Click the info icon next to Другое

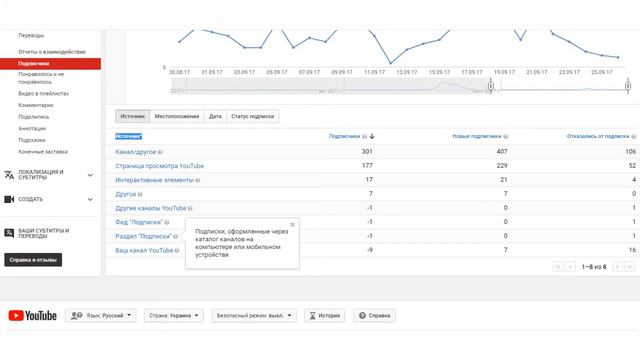140,194
